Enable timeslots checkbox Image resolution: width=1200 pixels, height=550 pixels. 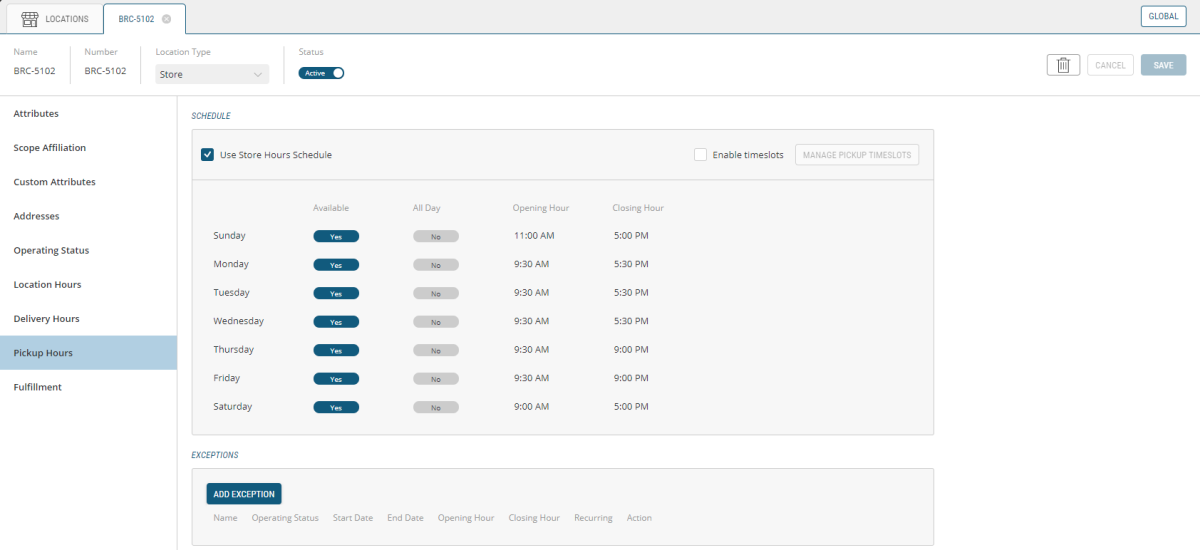point(701,155)
